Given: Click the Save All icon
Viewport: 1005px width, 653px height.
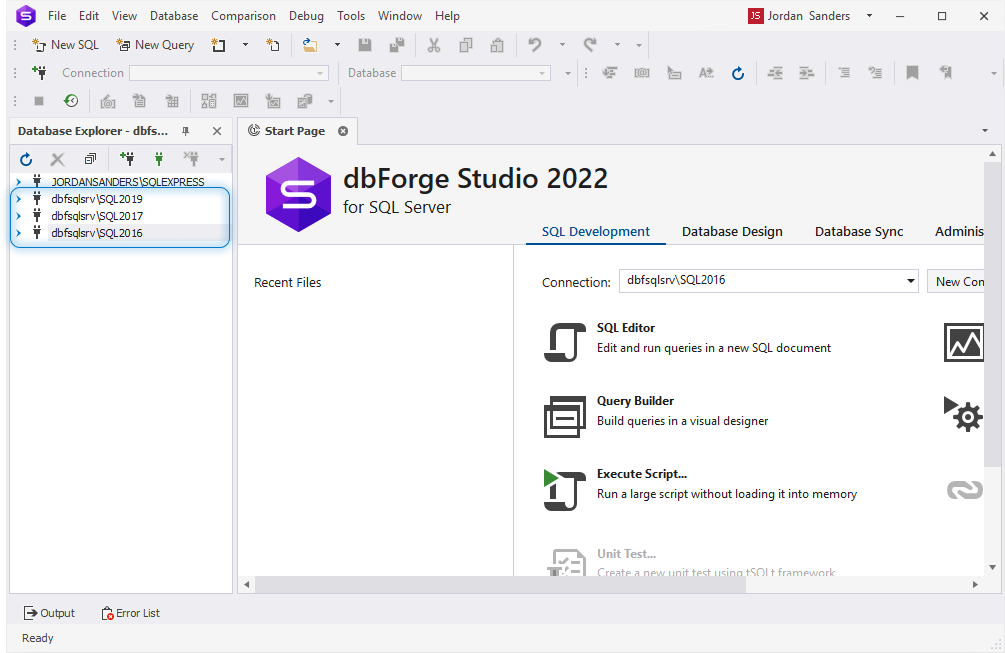Looking at the screenshot, I should tap(397, 45).
